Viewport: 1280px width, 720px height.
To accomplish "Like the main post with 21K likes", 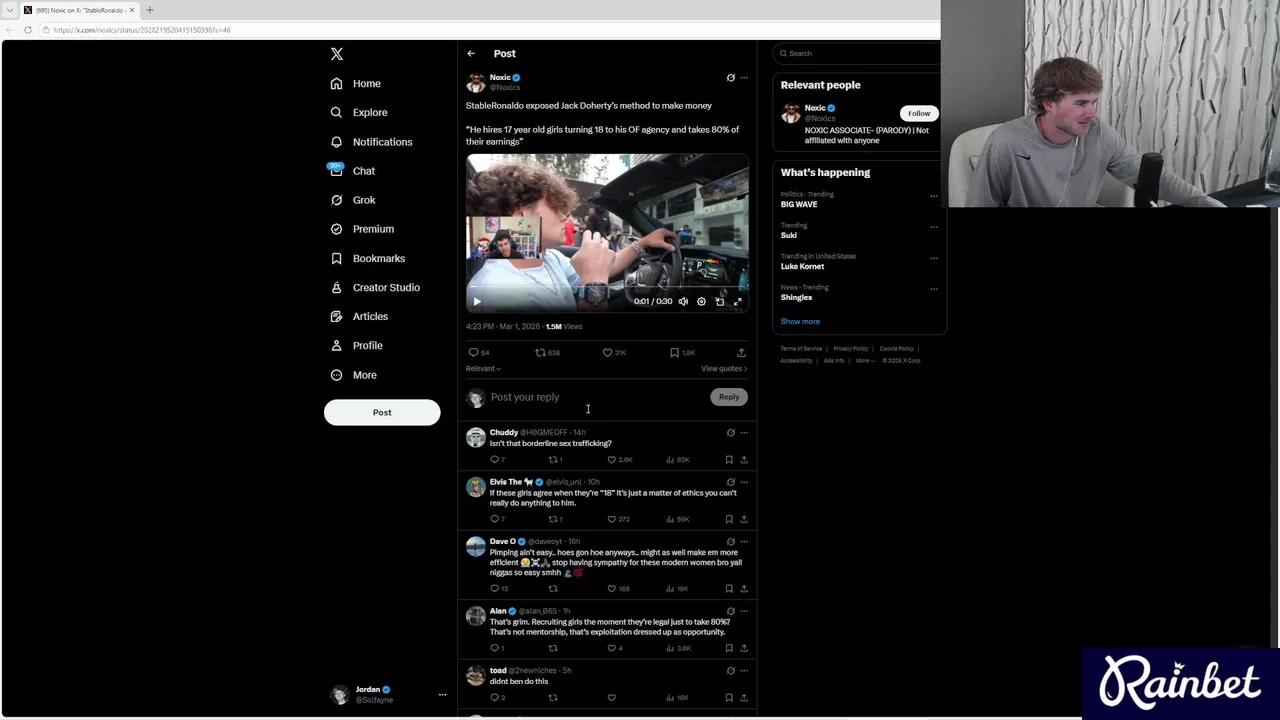I will click(613, 353).
